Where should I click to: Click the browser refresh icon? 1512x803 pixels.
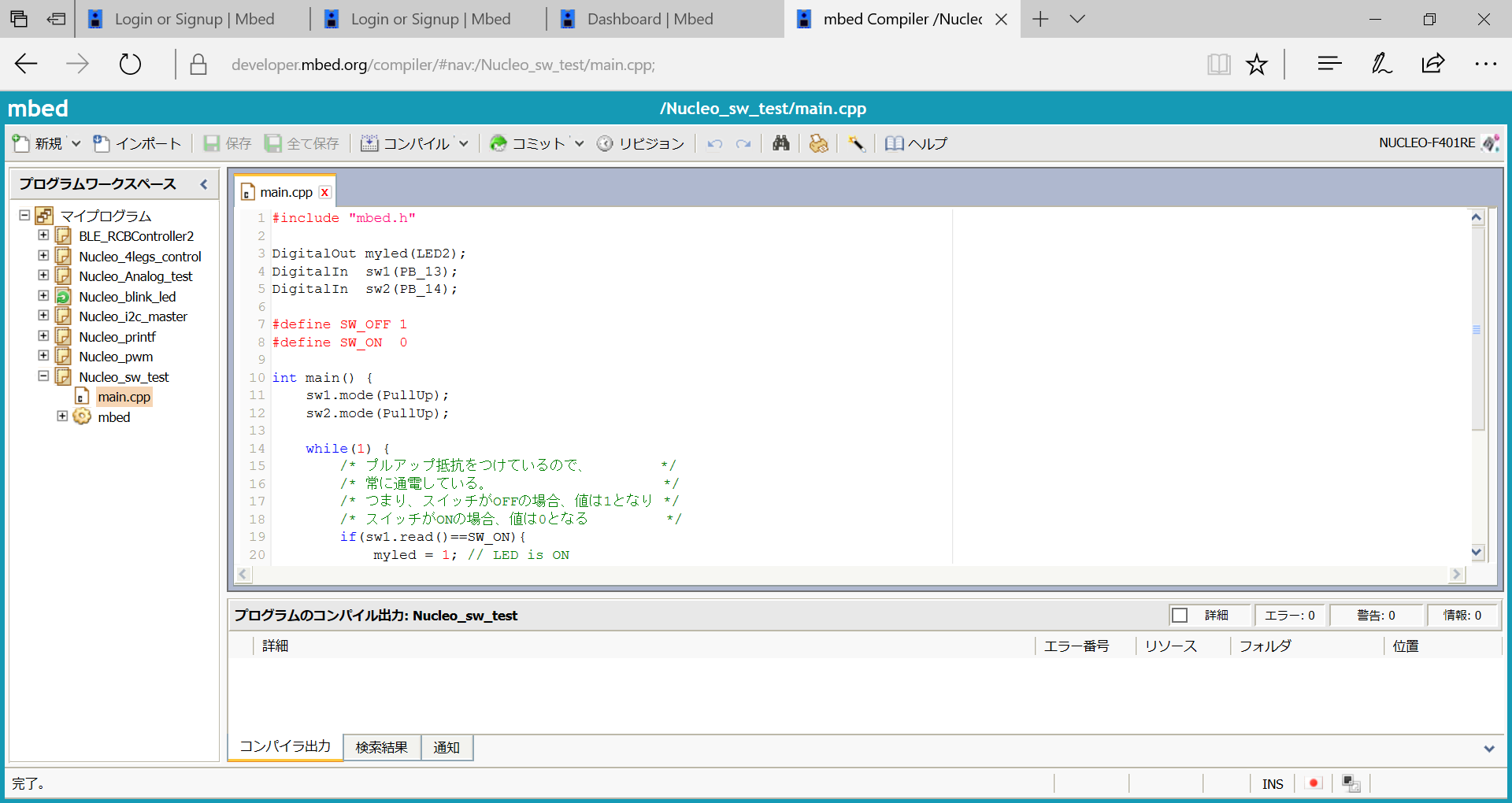pos(130,64)
